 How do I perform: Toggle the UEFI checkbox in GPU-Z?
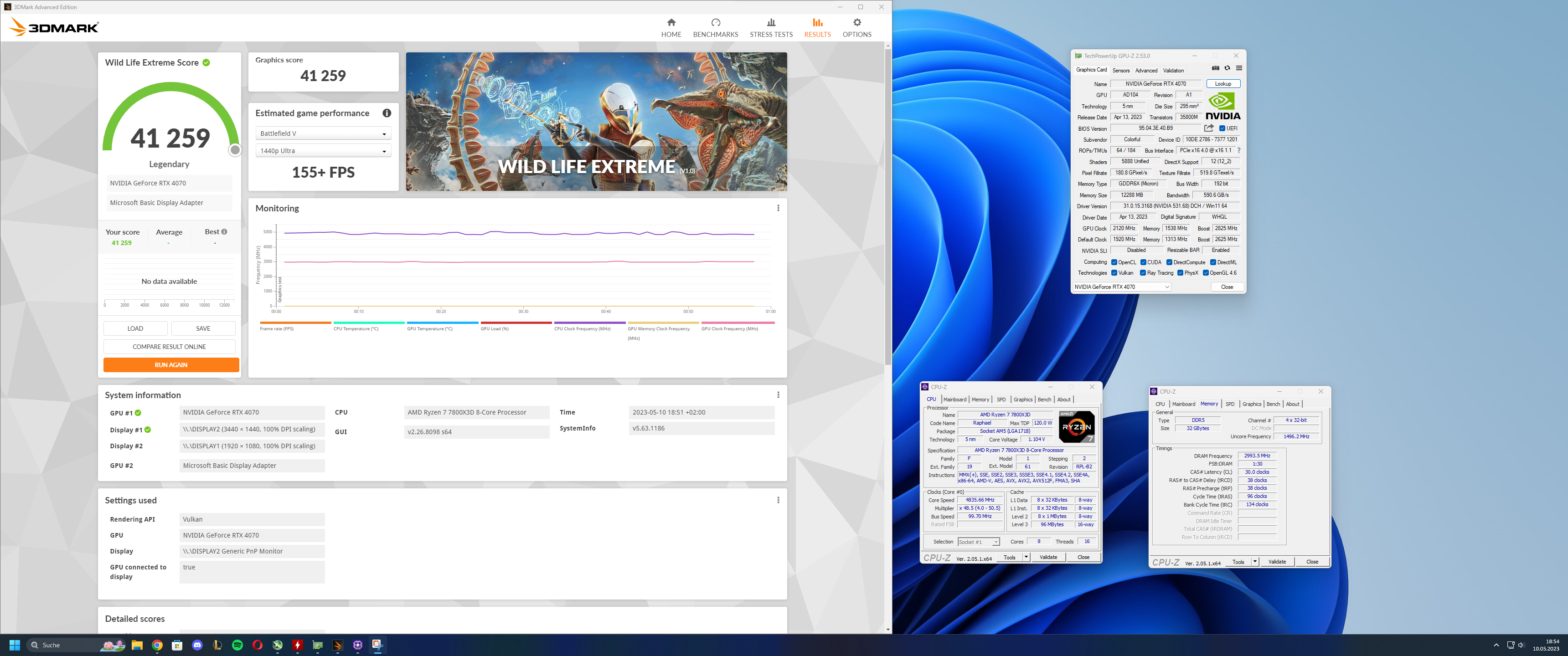click(x=1222, y=128)
